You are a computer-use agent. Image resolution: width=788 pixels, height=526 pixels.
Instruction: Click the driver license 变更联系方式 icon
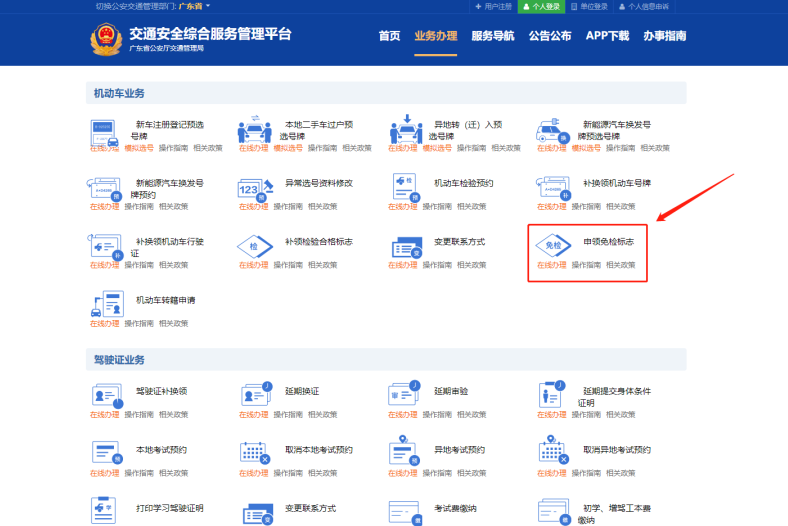click(x=258, y=514)
